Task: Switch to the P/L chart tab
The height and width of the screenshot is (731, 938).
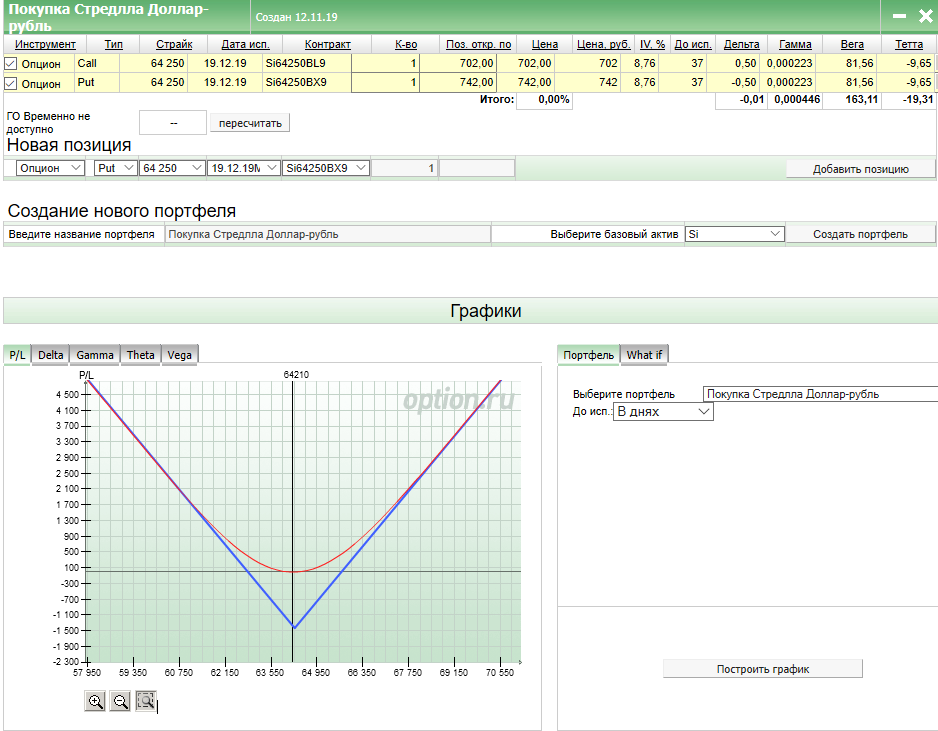Action: tap(17, 355)
